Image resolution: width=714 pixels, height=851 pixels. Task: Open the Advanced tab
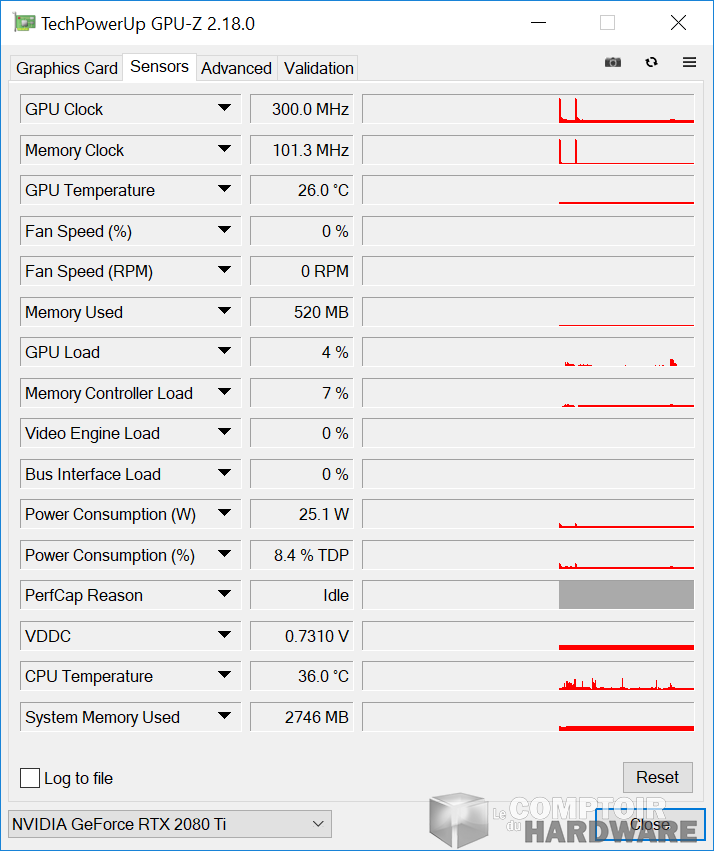point(236,68)
